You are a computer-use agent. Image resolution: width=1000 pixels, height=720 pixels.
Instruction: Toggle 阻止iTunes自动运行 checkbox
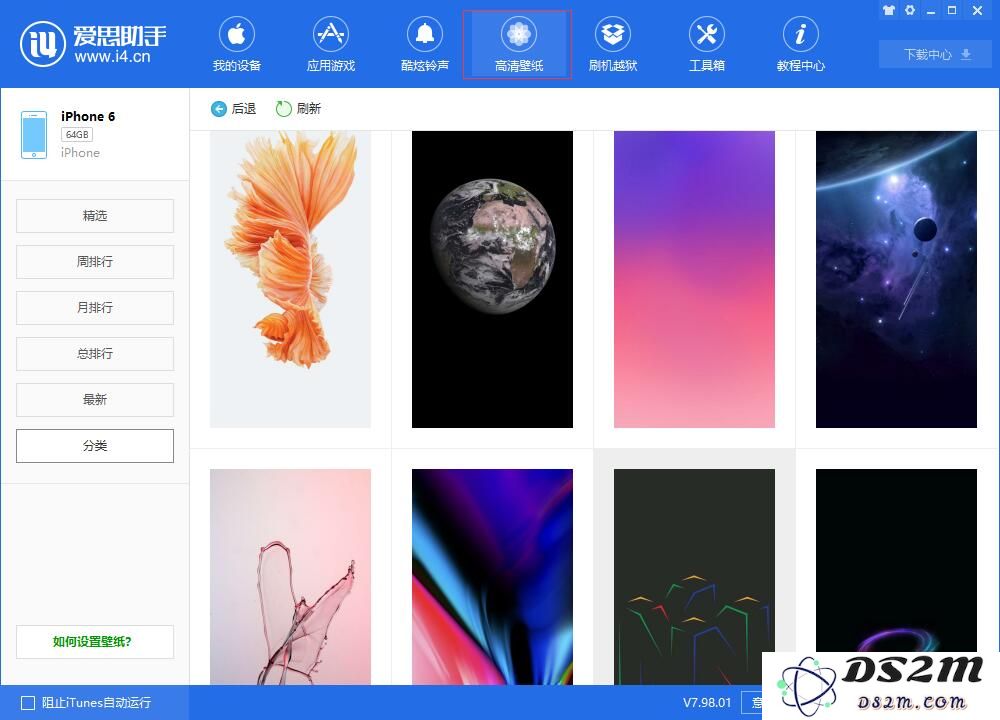point(28,703)
